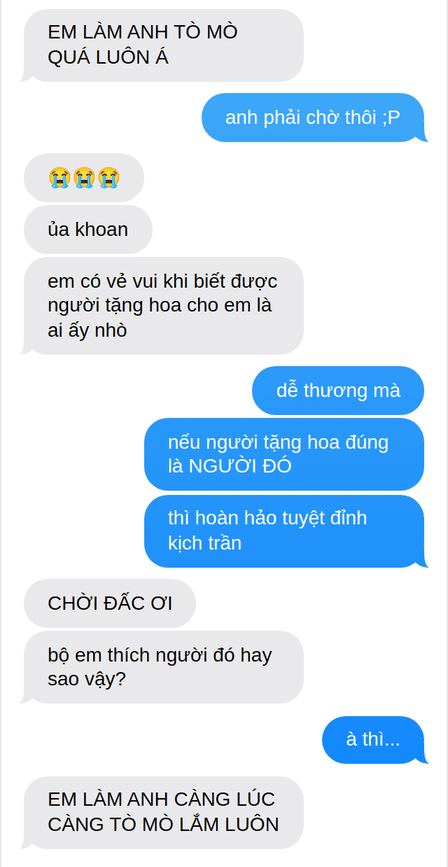Click the words 'sao vậy?' in gray bubble
The width and height of the screenshot is (448, 867).
[x=85, y=679]
